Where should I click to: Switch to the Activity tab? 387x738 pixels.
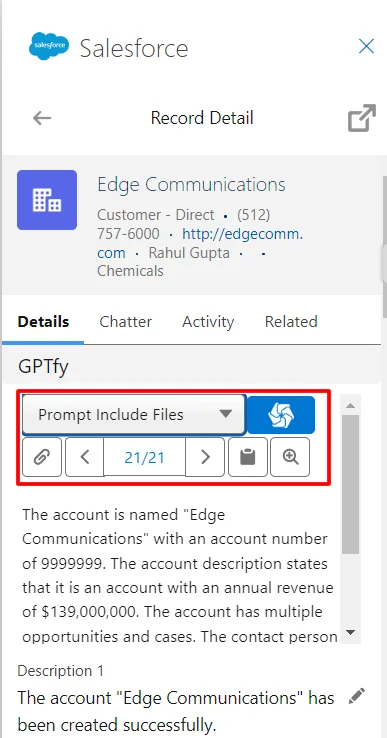pyautogui.click(x=208, y=321)
